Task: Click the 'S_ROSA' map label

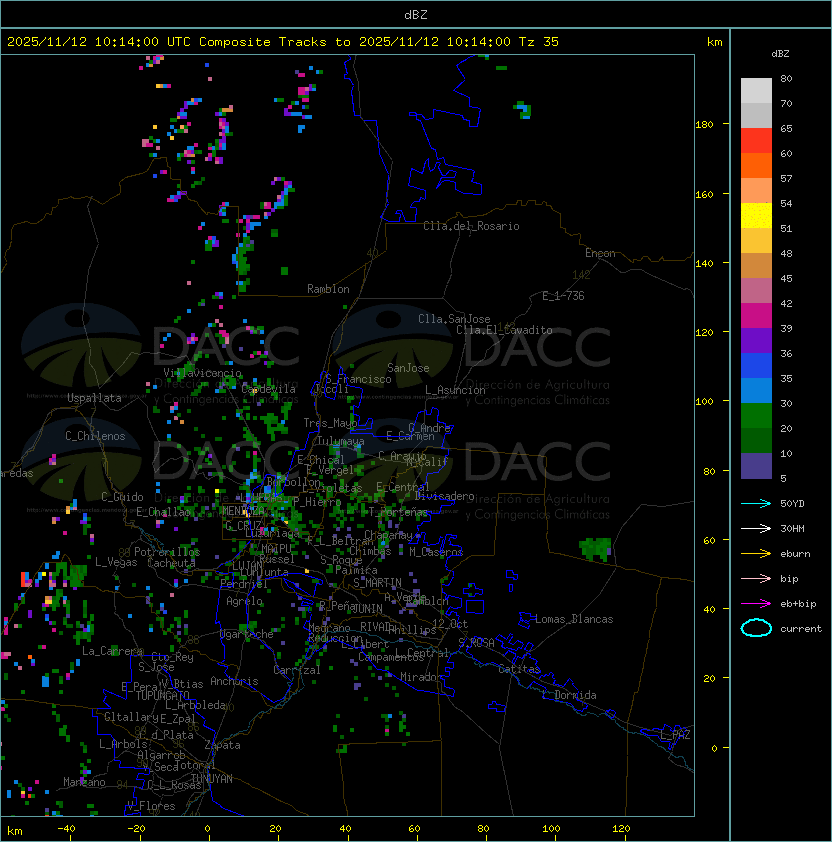Action: click(476, 643)
